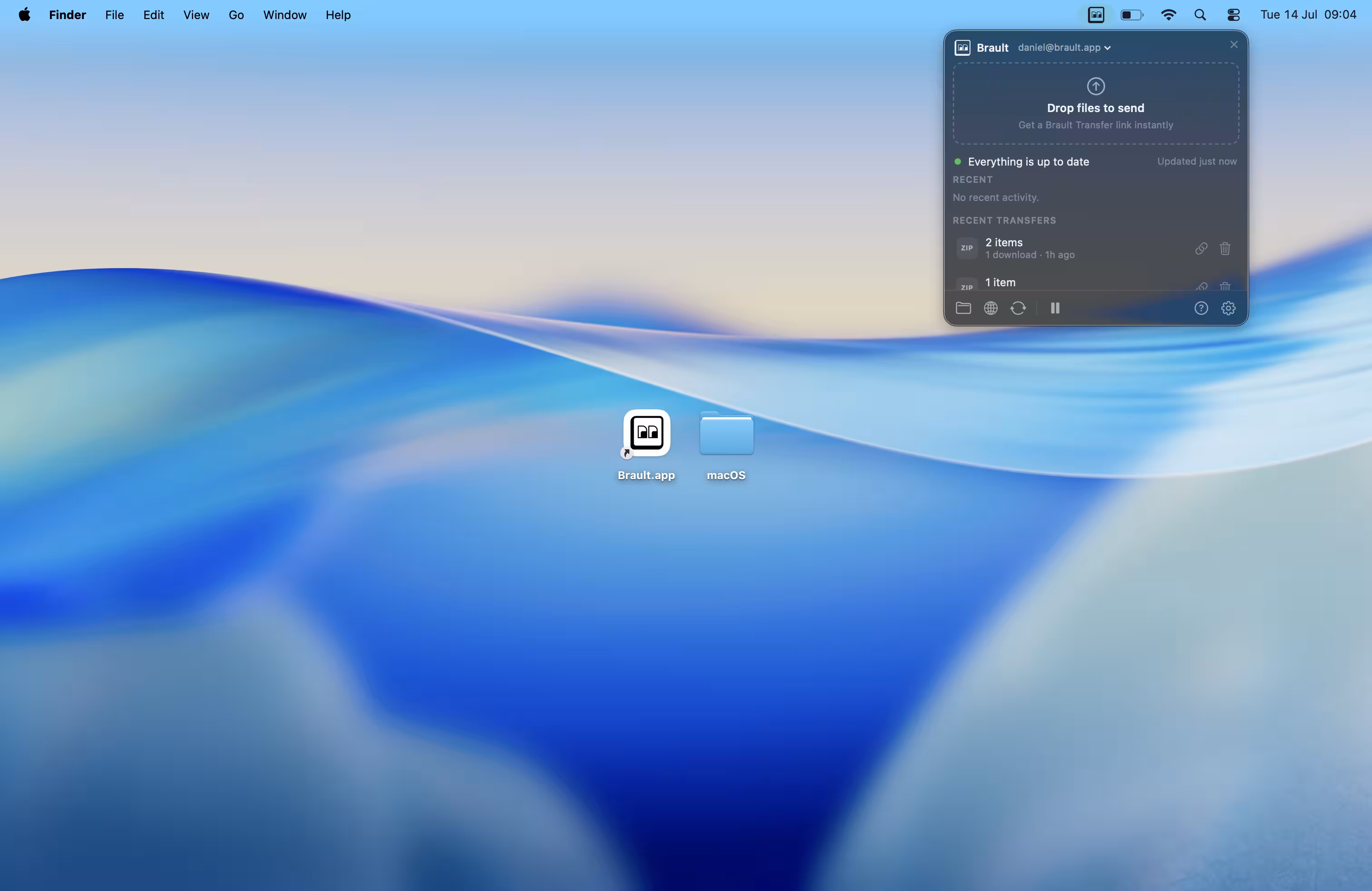Pause syncing with the pause button

tap(1055, 308)
